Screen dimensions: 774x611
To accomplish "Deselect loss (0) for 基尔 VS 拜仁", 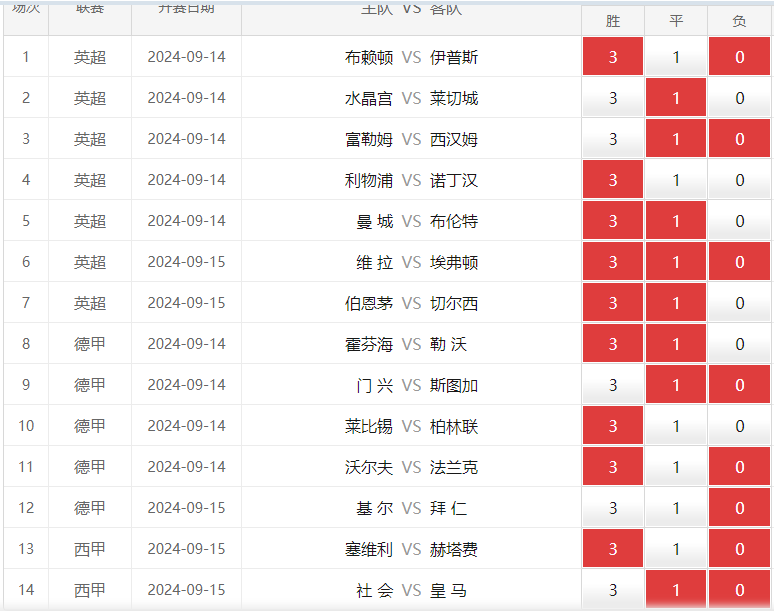I will pyautogui.click(x=739, y=507).
